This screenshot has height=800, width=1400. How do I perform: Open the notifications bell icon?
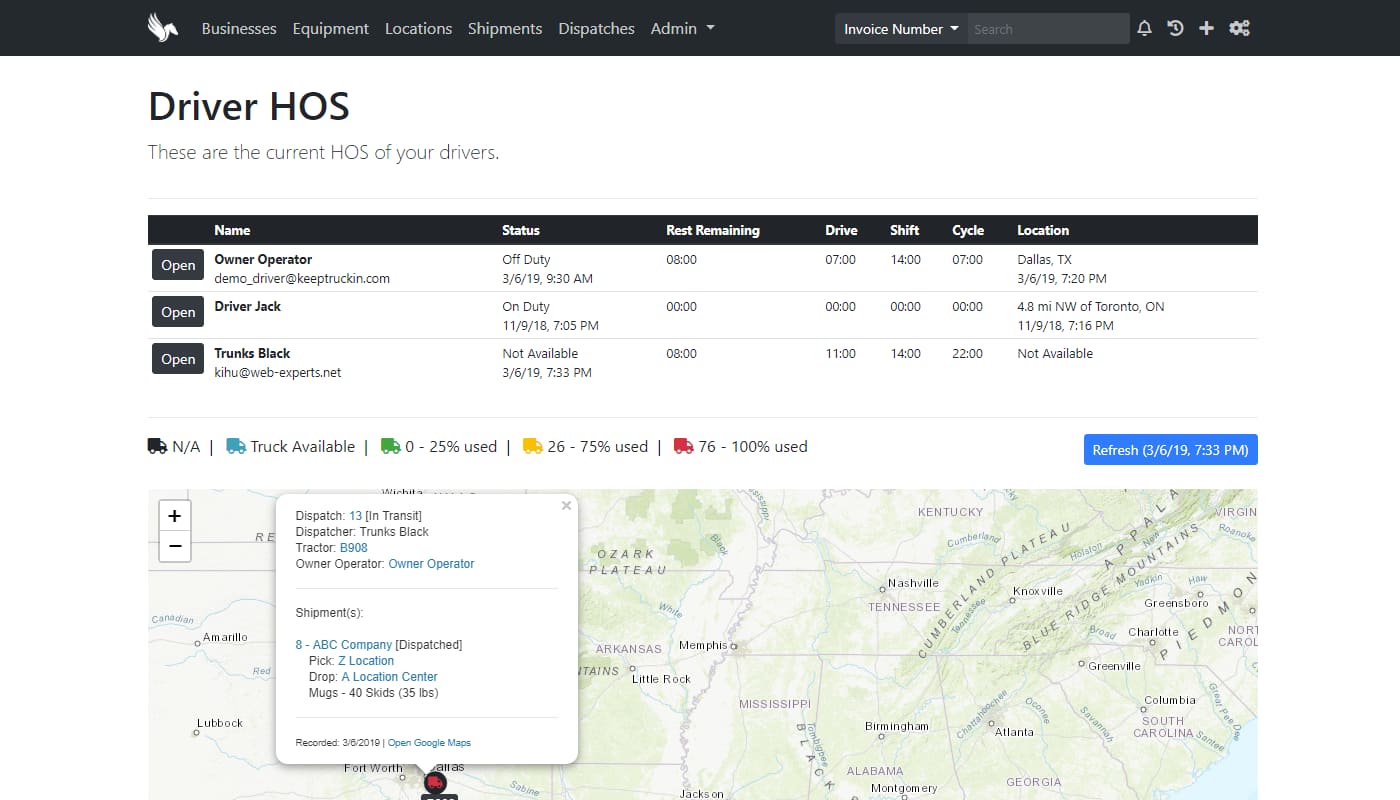click(x=1145, y=29)
